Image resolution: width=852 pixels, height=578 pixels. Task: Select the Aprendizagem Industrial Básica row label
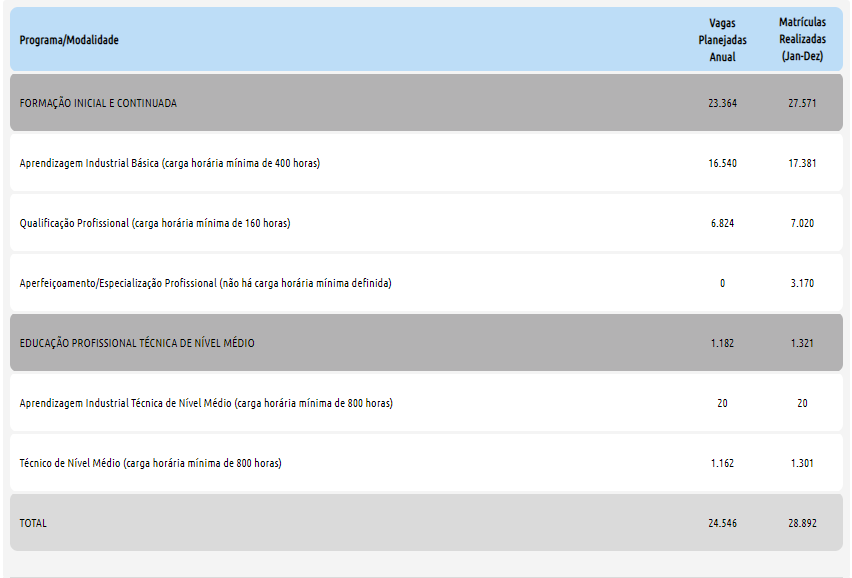pos(170,163)
